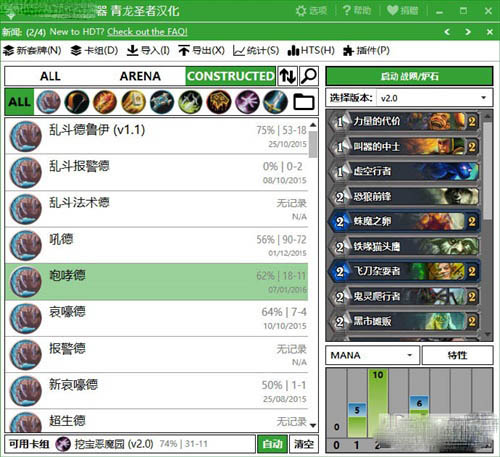Open the Check out the FAQ! link
500x457 pixels.
(147, 32)
